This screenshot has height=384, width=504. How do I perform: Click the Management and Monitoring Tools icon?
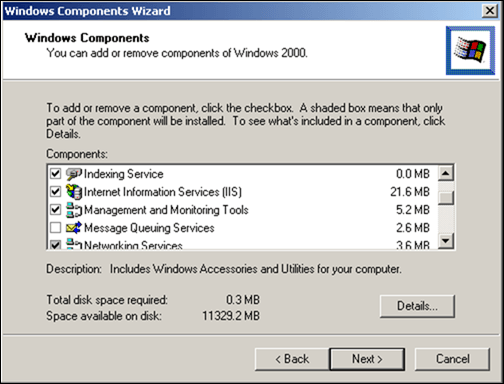(74, 210)
